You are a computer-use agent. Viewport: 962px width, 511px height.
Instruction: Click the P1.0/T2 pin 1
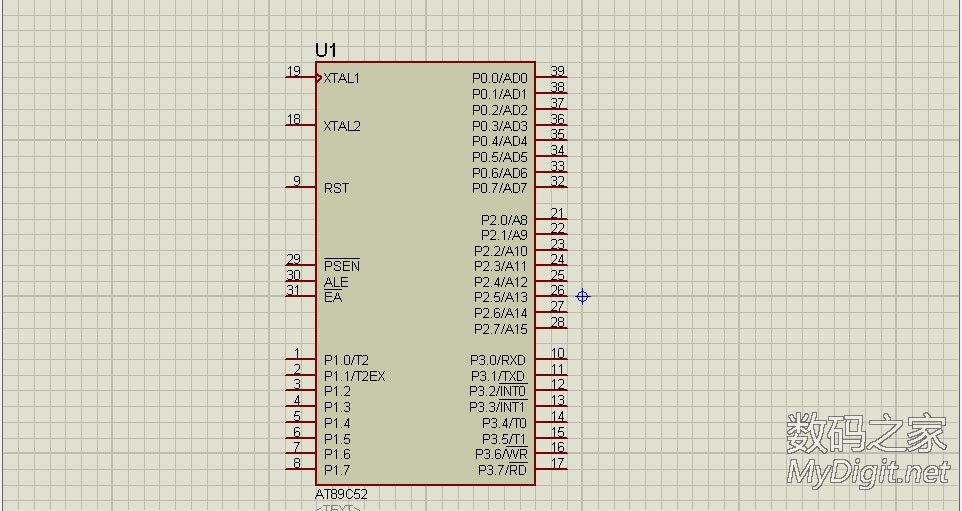tap(299, 360)
